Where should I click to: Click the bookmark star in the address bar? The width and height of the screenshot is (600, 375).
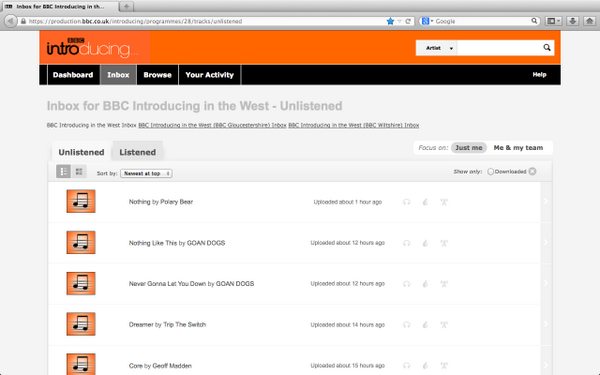coord(390,21)
